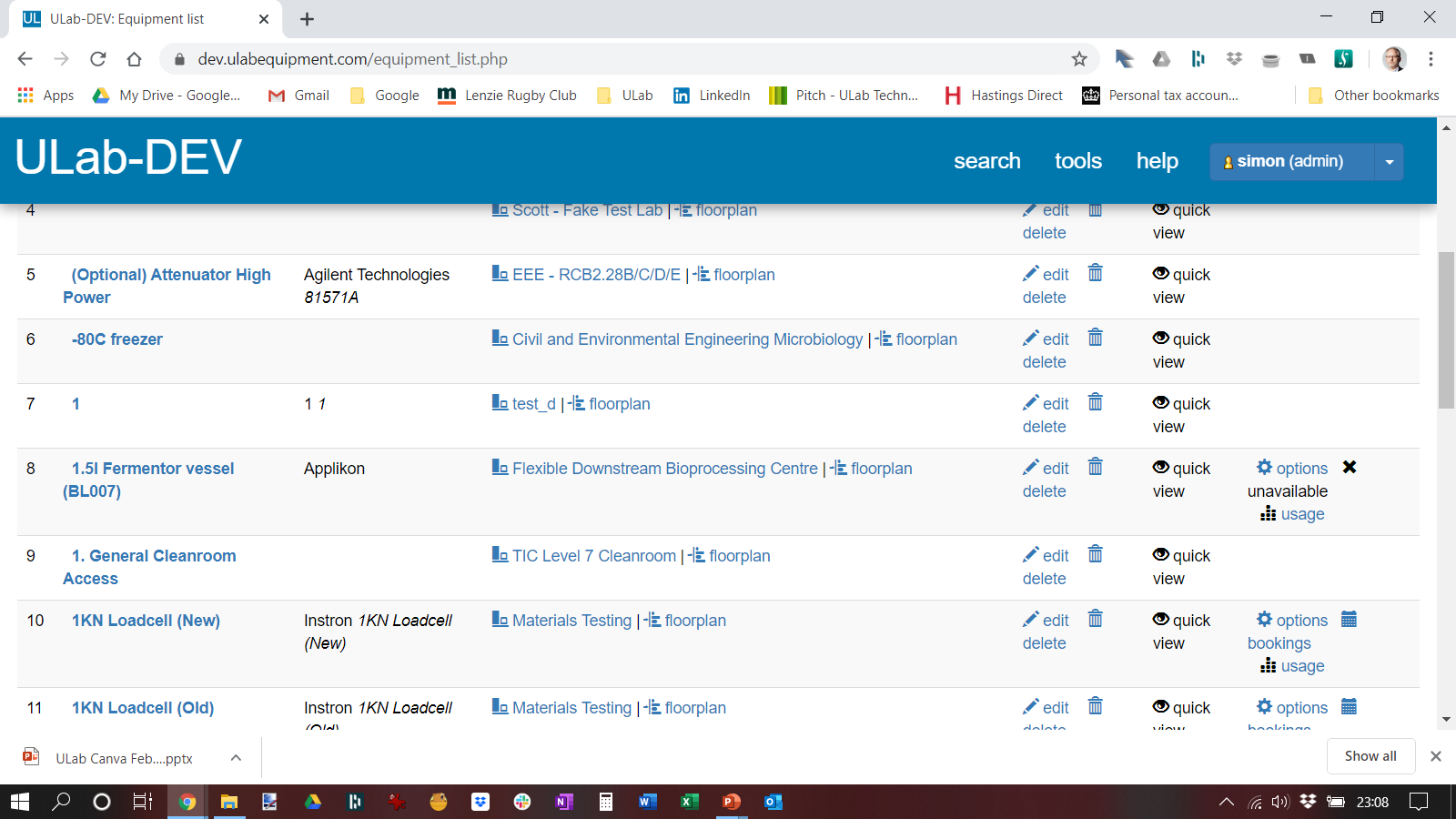Click the building icon beside TIC Level 7 Cleanroom

tap(500, 554)
